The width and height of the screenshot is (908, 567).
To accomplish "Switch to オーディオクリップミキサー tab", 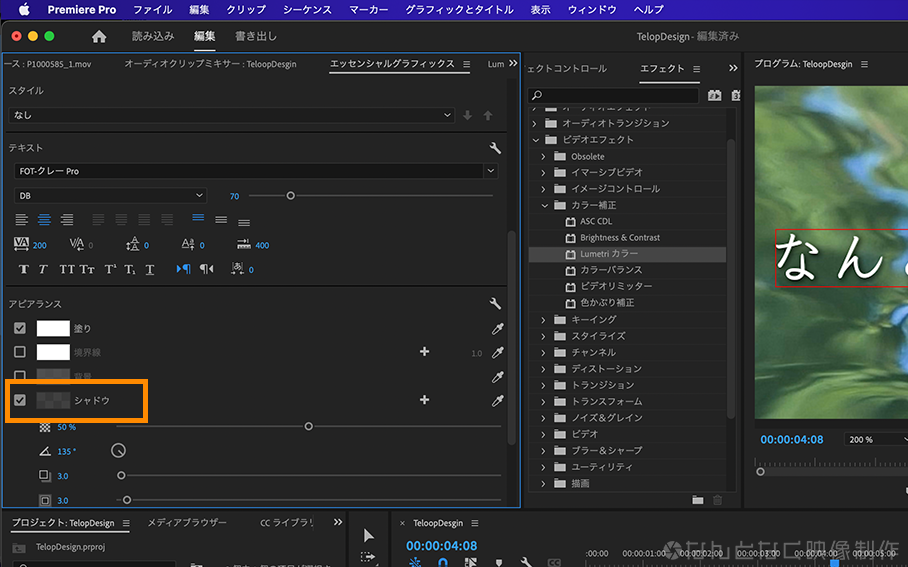I will click(x=210, y=64).
